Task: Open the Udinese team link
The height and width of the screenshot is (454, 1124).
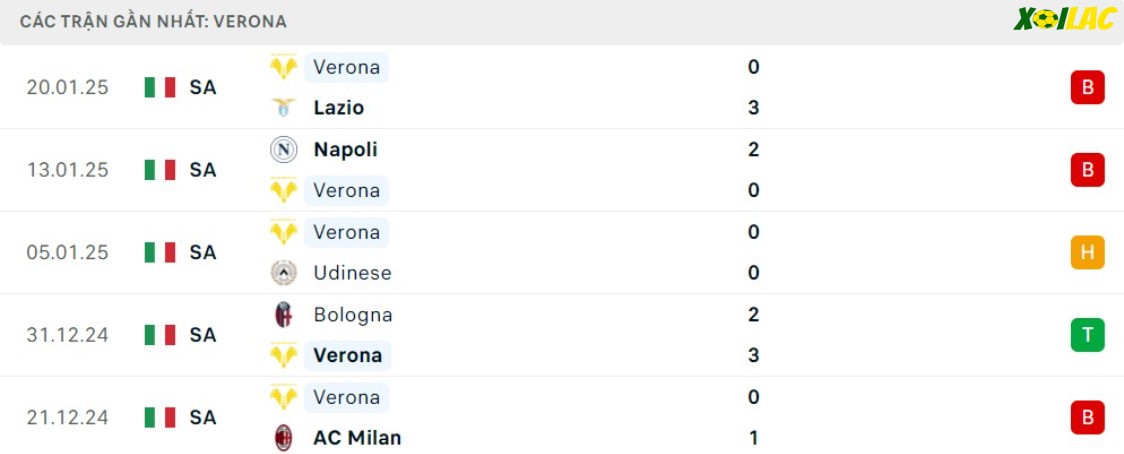Action: (x=353, y=273)
